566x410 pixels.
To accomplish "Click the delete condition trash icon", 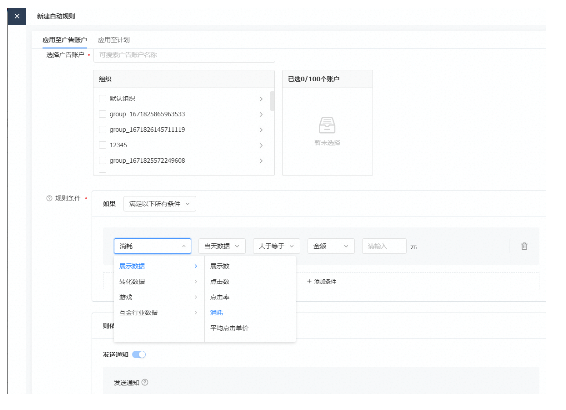I will tap(524, 246).
